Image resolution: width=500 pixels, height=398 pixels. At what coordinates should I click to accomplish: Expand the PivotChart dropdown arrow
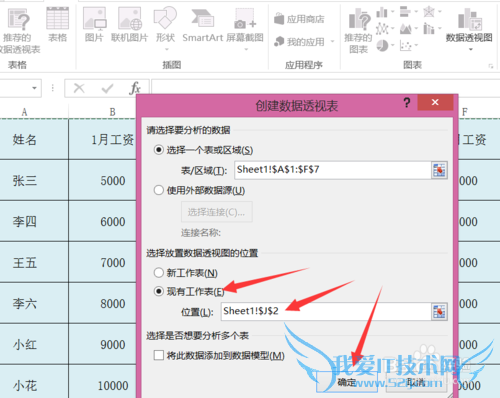click(x=471, y=49)
